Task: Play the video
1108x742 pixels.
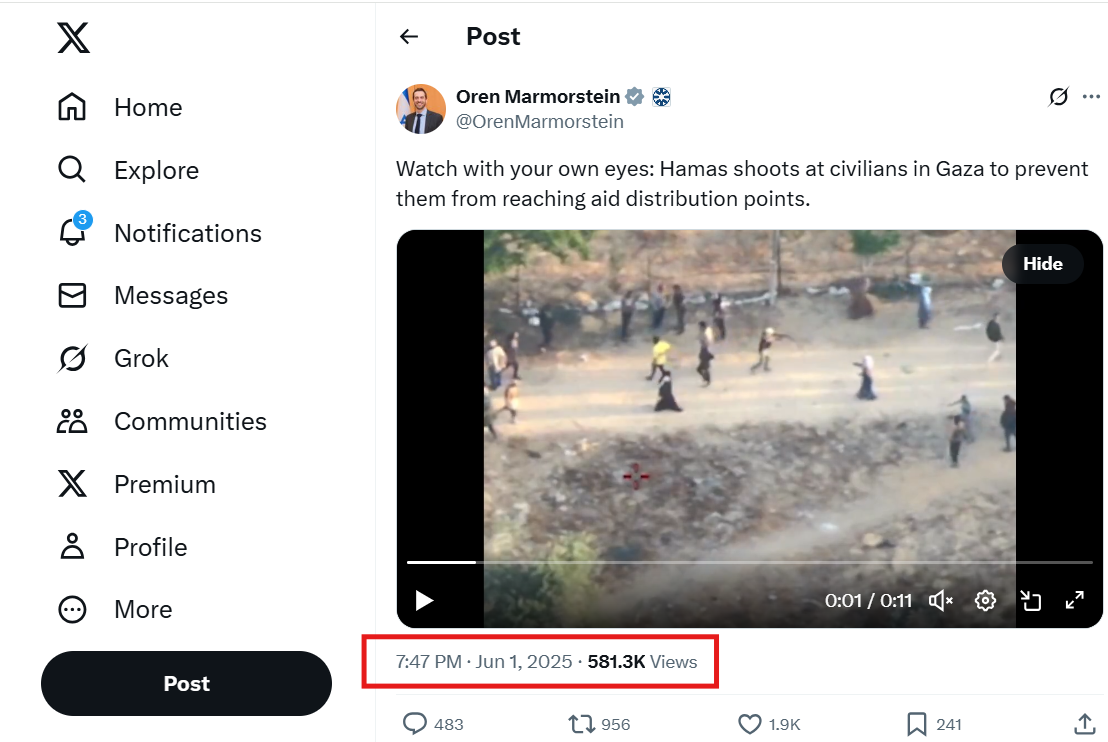Action: coord(424,601)
